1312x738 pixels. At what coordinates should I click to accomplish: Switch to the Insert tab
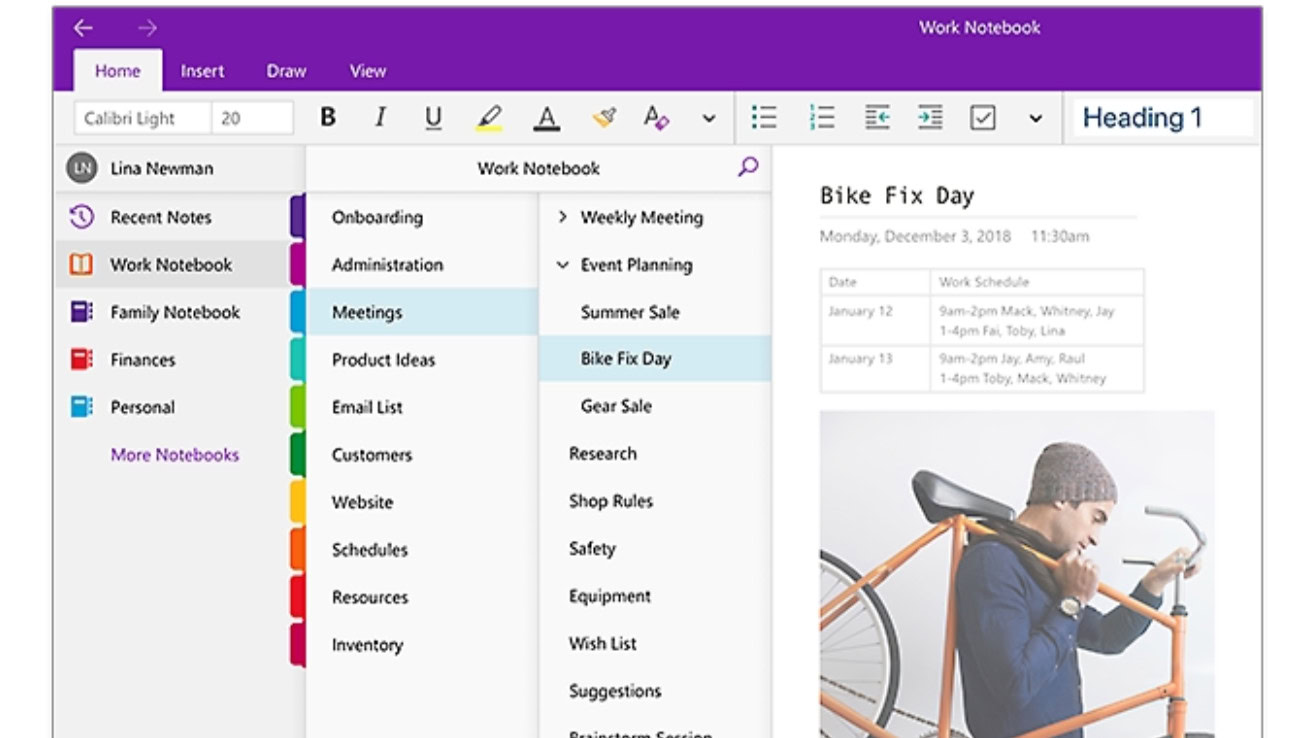pos(202,71)
